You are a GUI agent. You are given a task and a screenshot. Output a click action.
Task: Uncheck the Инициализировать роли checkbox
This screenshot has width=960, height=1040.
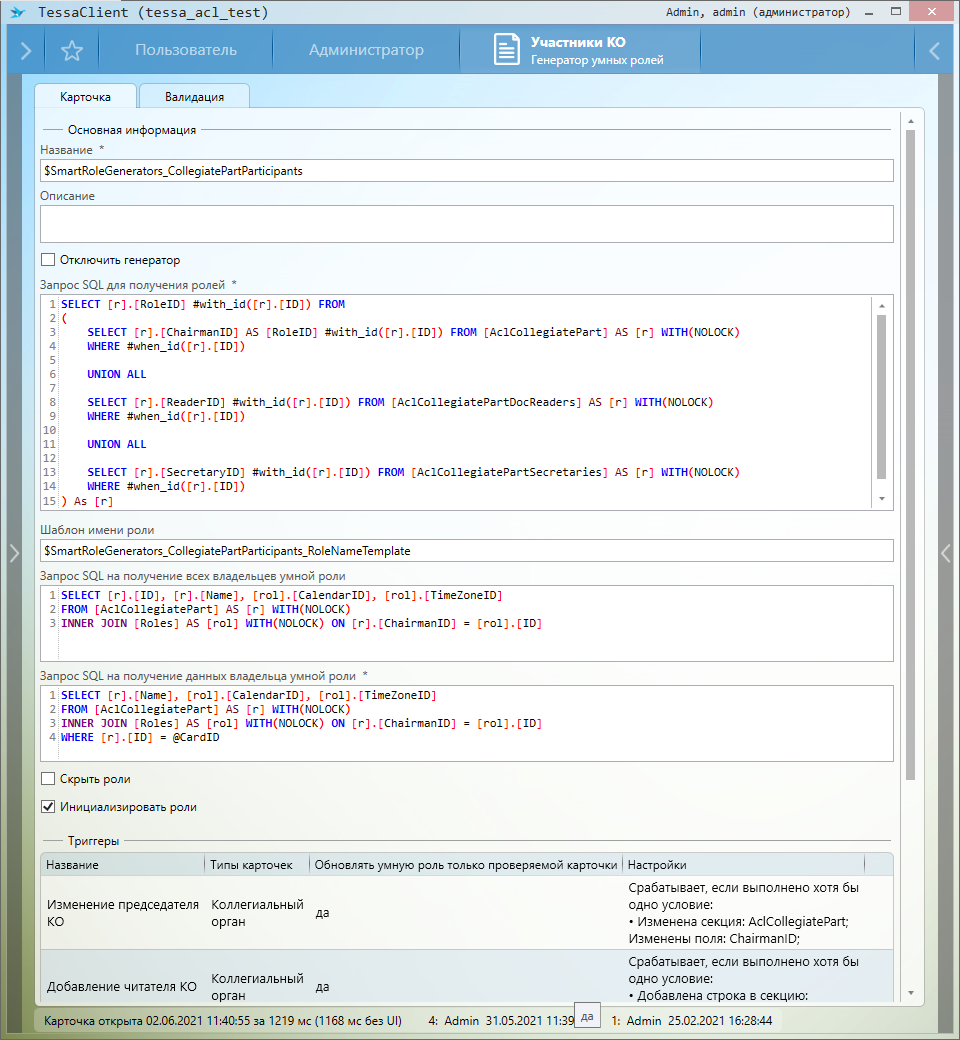tap(48, 807)
